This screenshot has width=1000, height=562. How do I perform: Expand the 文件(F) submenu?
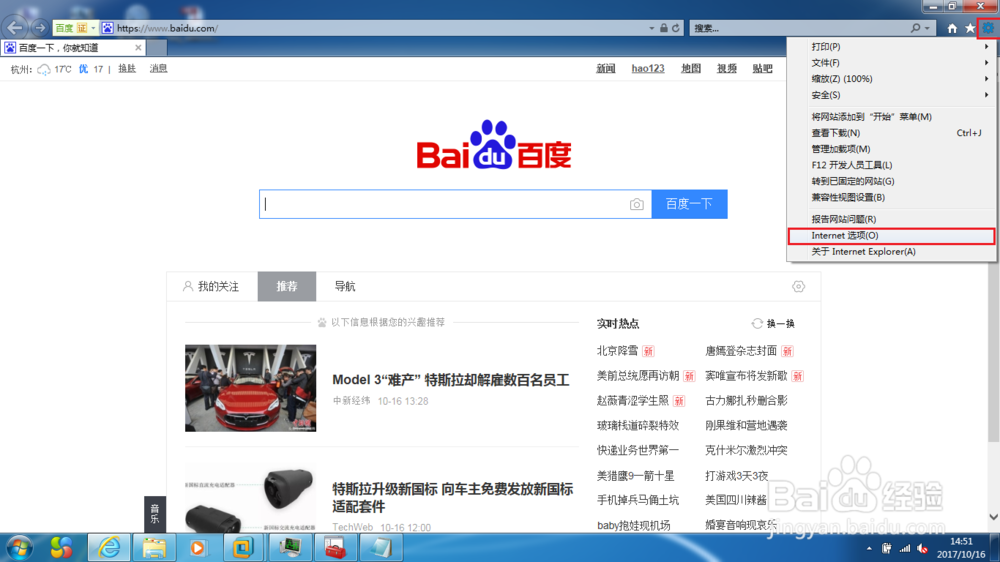pyautogui.click(x=892, y=63)
